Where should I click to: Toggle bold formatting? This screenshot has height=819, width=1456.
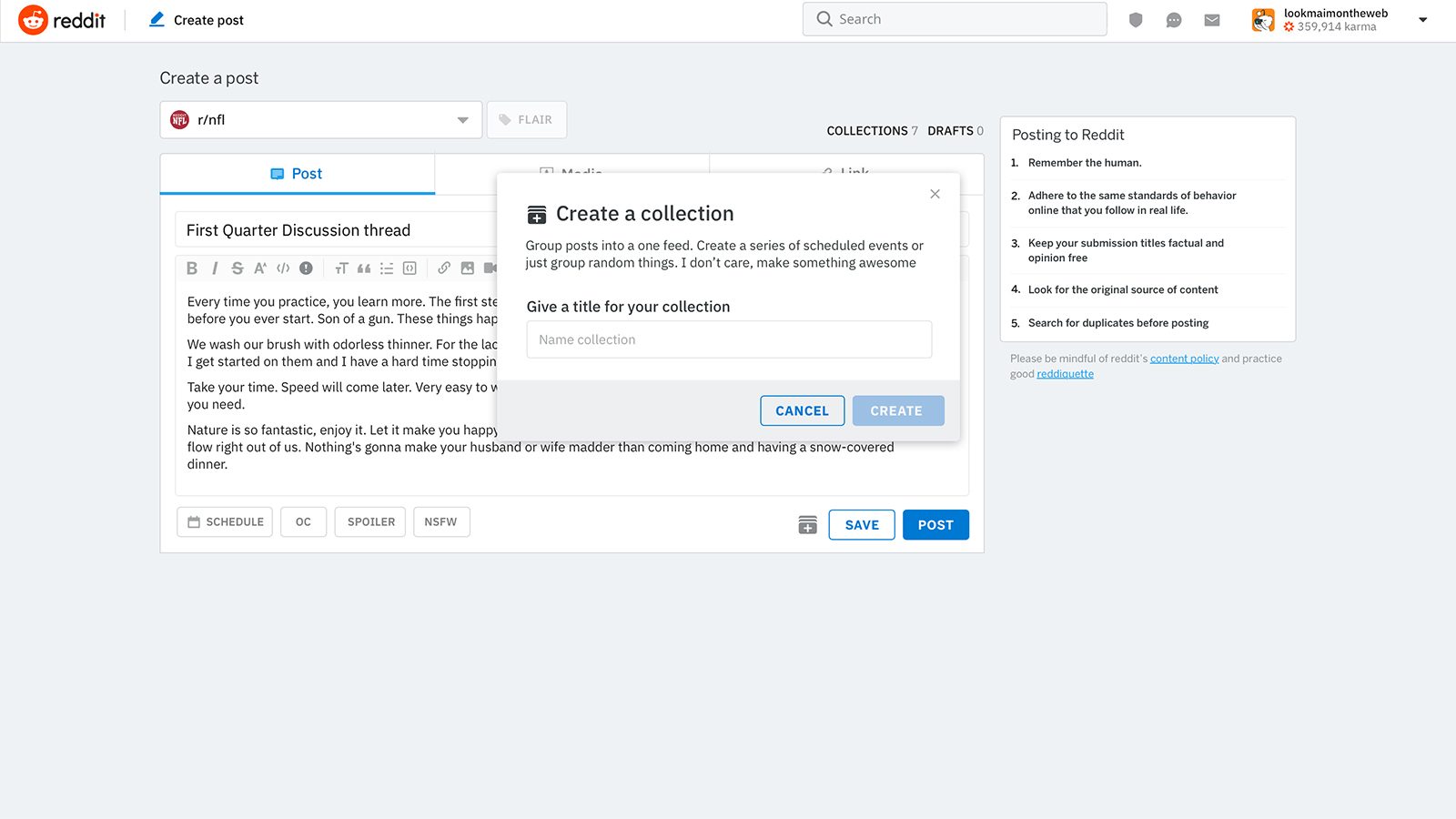(192, 268)
